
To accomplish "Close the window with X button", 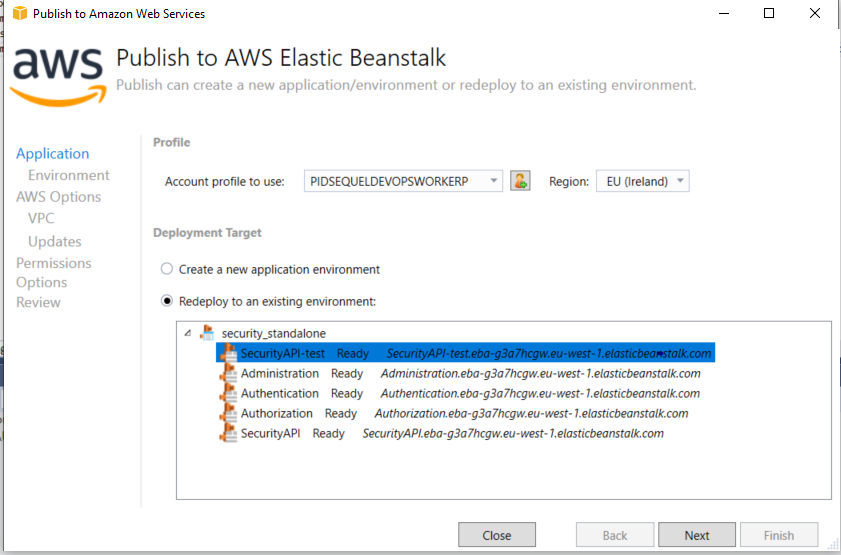I will click(x=815, y=13).
